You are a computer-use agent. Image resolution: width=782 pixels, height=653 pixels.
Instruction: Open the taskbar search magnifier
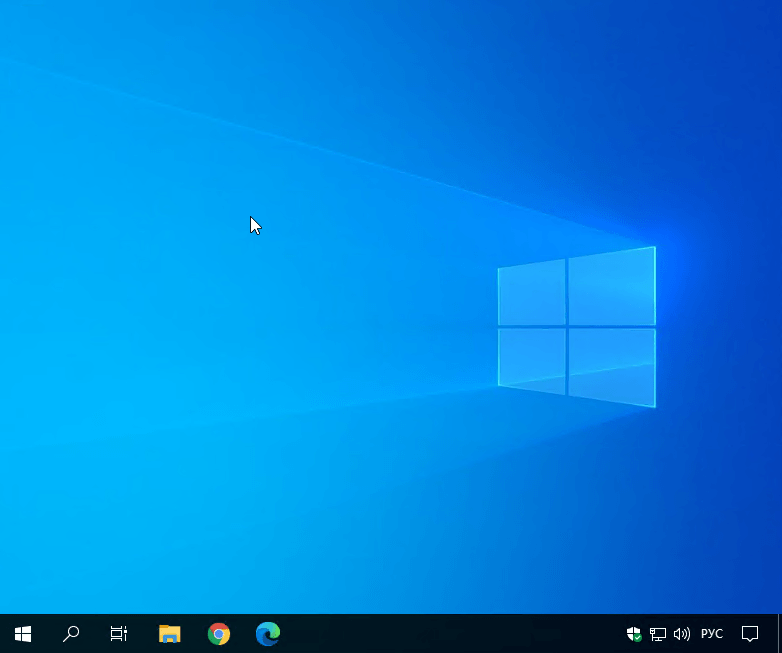[71, 634]
